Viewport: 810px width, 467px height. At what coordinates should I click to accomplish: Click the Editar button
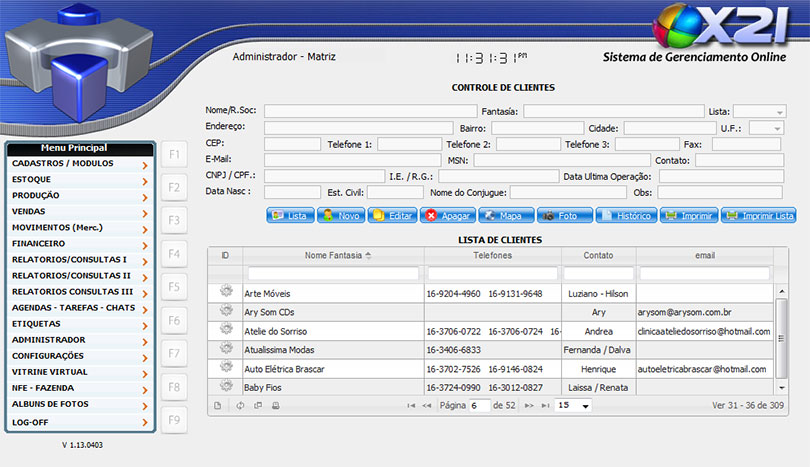coord(392,215)
